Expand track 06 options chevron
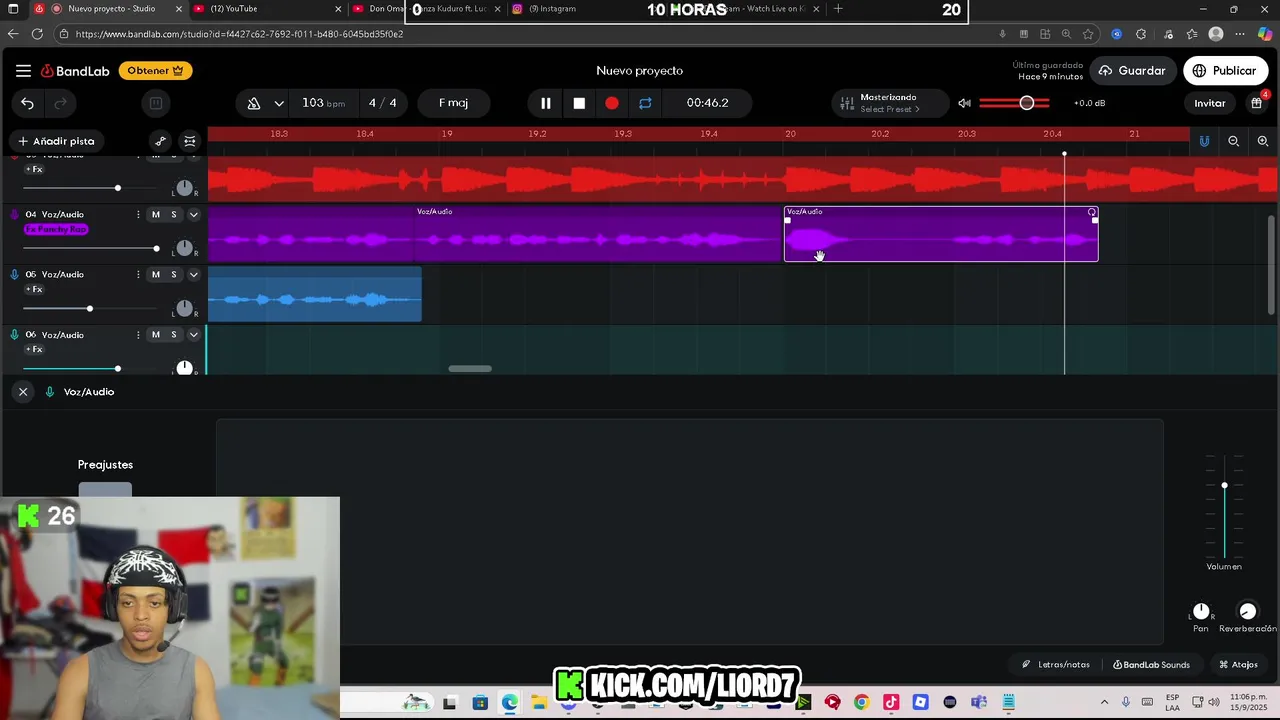The height and width of the screenshot is (720, 1280). click(194, 334)
